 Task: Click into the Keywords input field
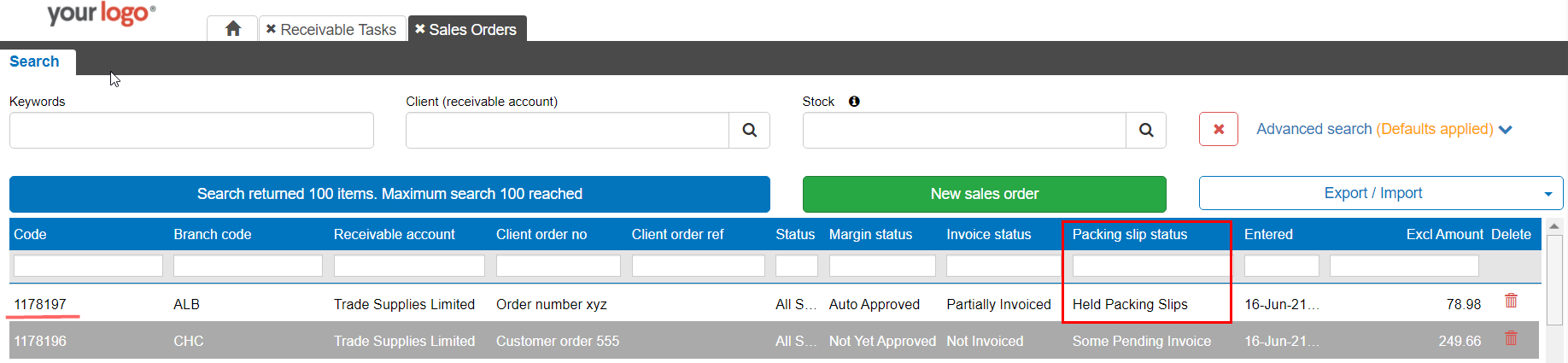(191, 130)
